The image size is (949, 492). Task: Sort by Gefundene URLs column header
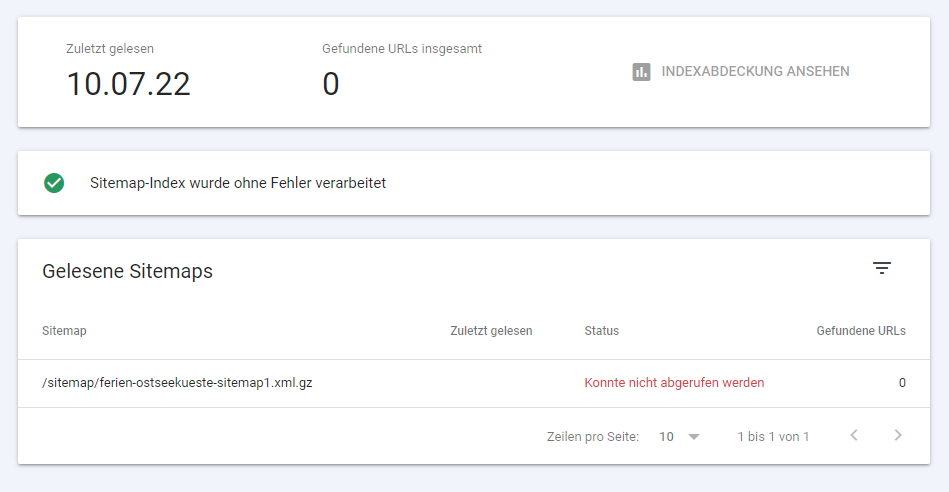(861, 331)
